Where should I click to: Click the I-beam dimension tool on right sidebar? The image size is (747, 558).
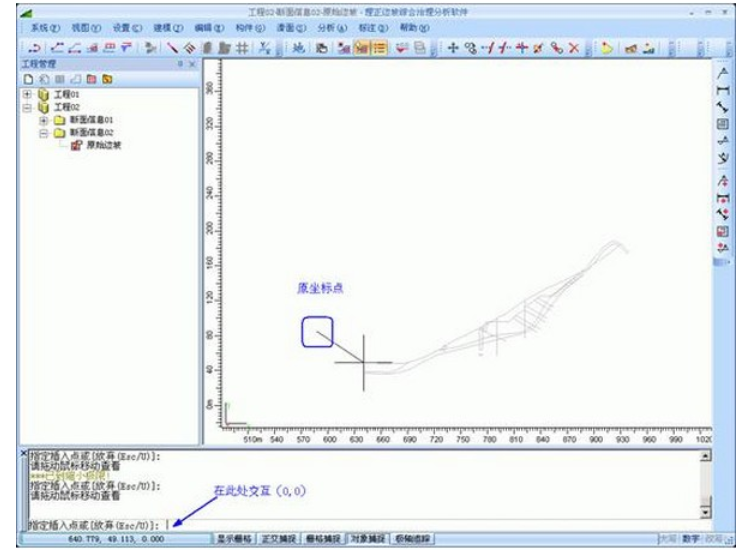coord(723,90)
